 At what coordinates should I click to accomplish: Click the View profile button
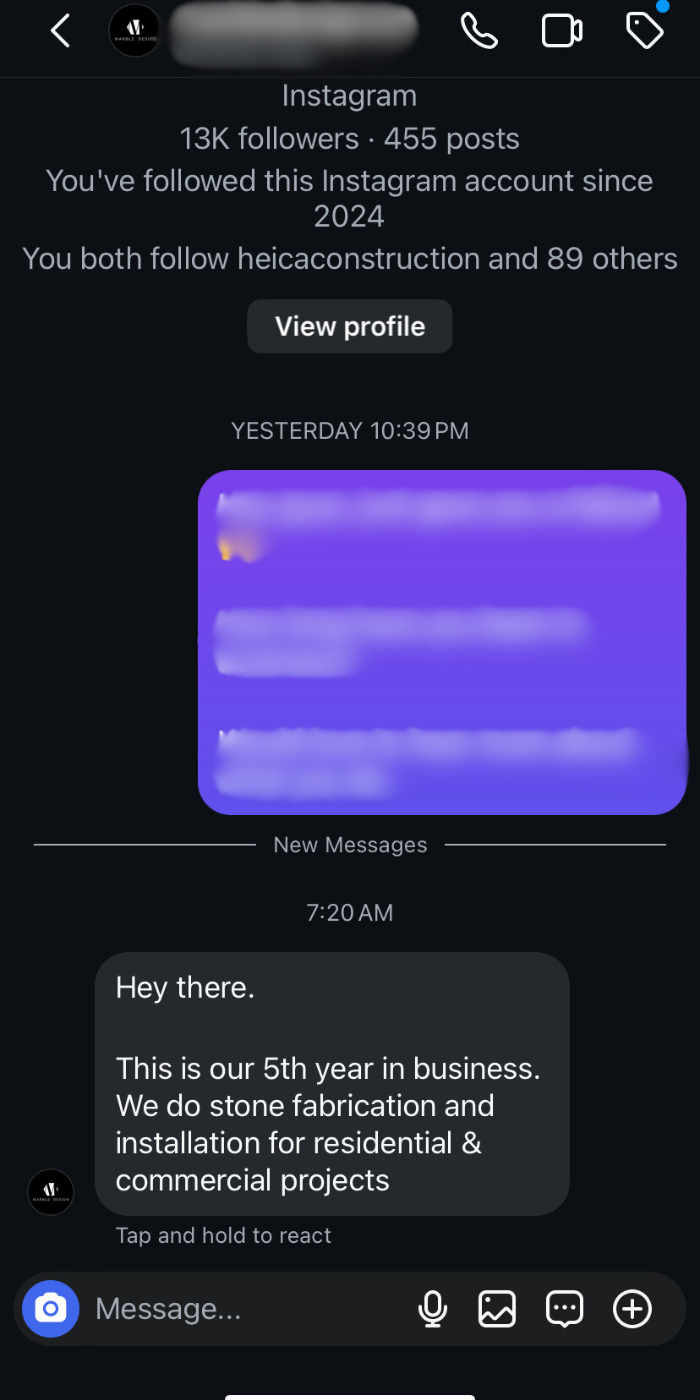tap(350, 326)
